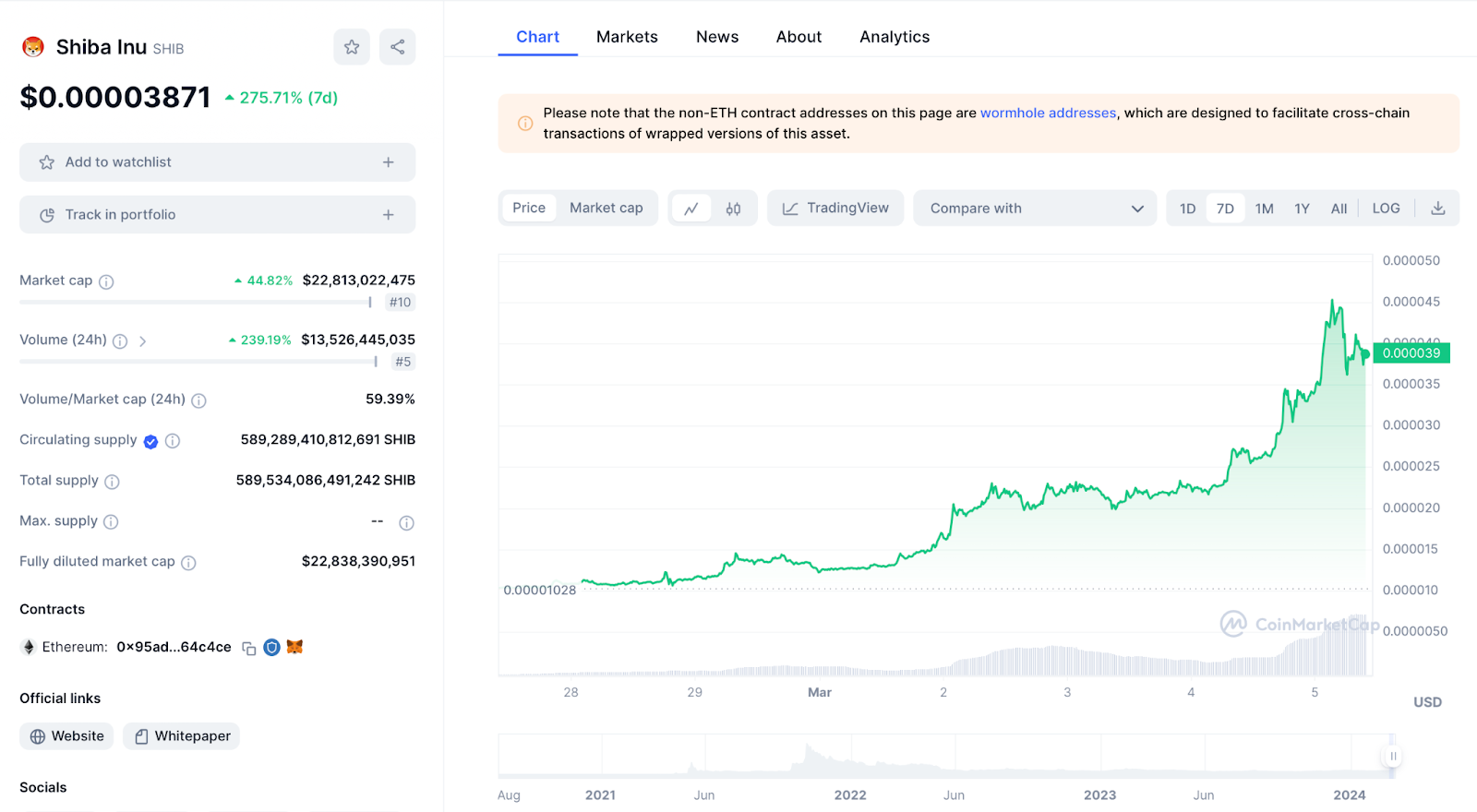Click the plus icon on Track in portfolio
Image resolution: width=1477 pixels, height=812 pixels.
[x=389, y=215]
